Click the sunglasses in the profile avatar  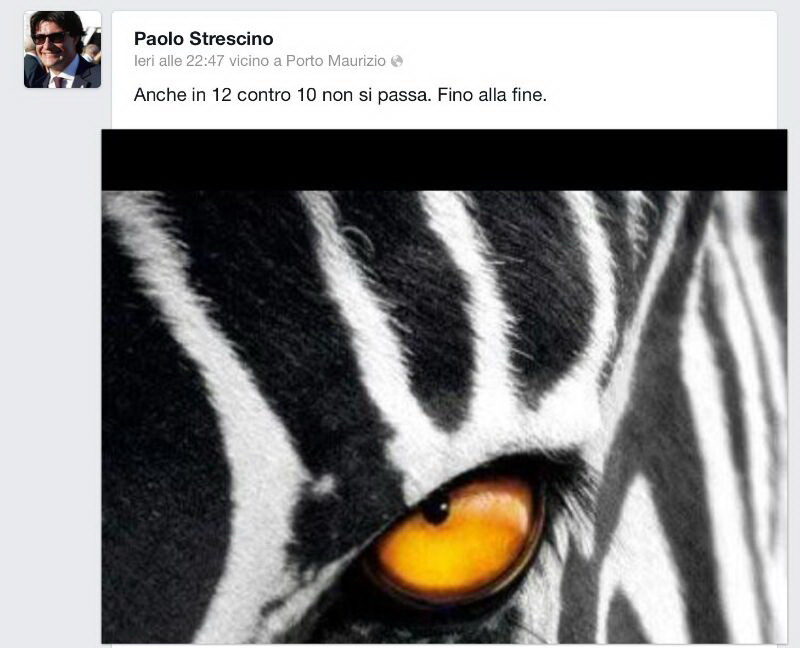[x=52, y=38]
